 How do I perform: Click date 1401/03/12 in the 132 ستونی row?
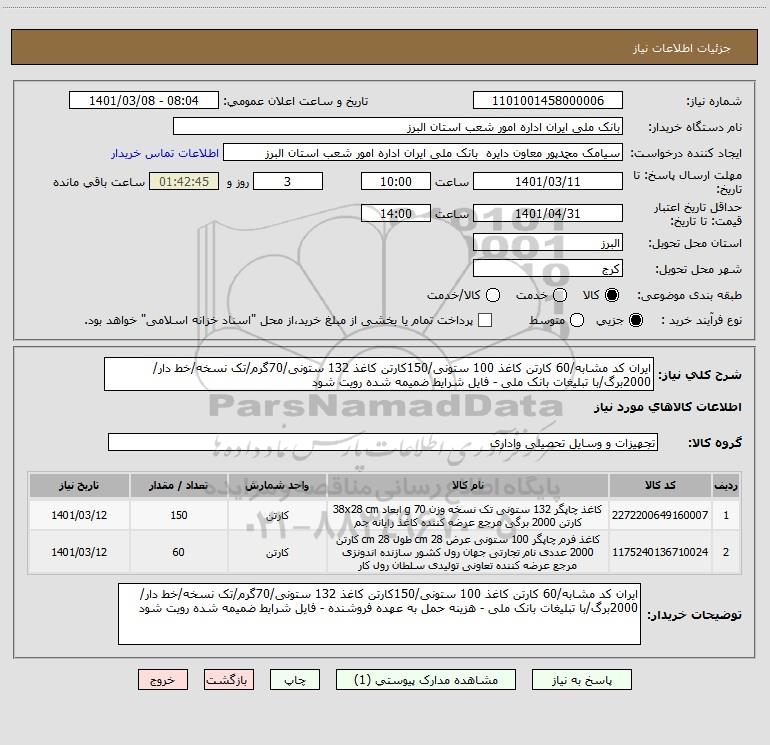(79, 515)
